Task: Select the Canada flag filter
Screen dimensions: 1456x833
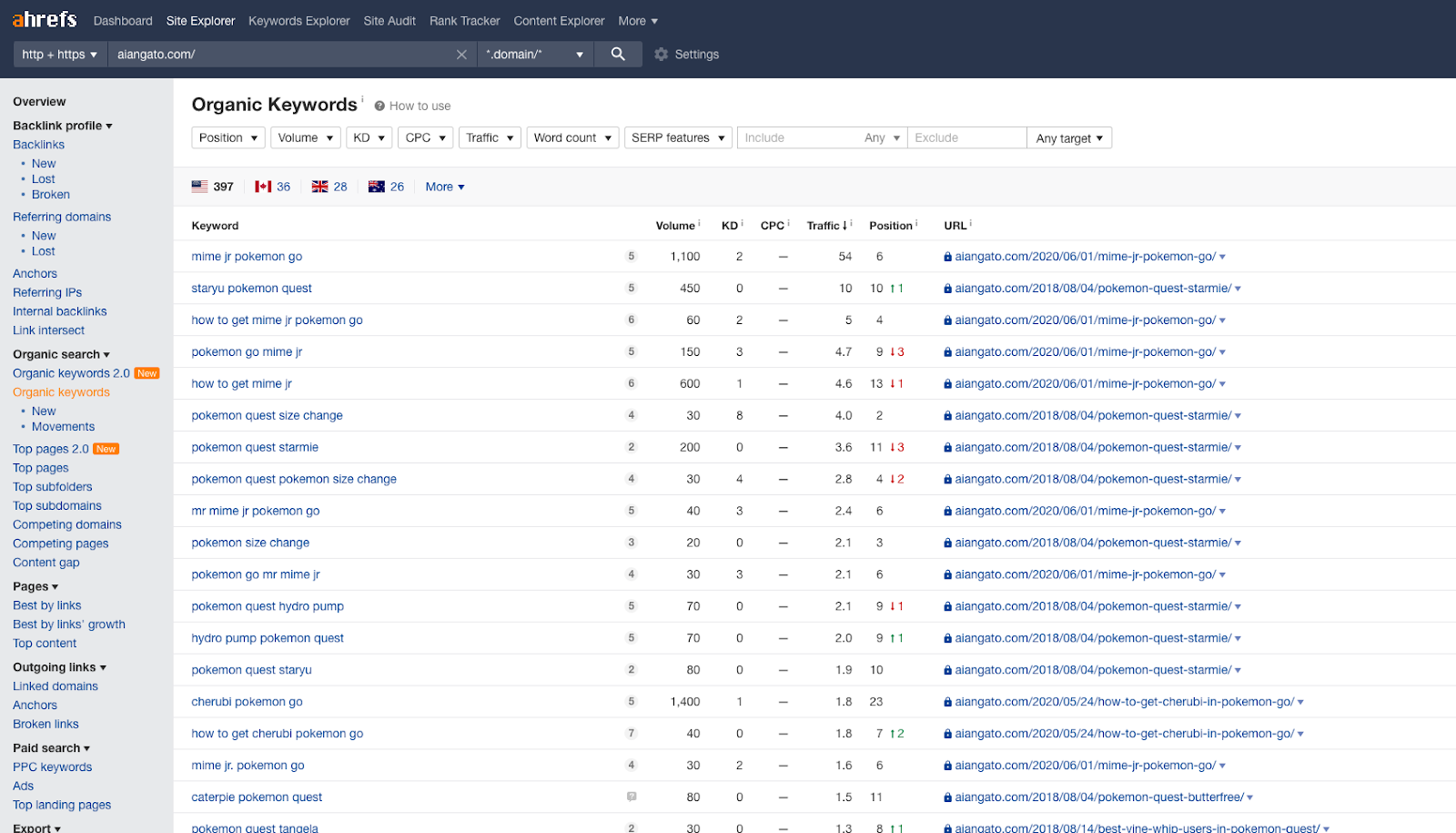Action: (273, 187)
